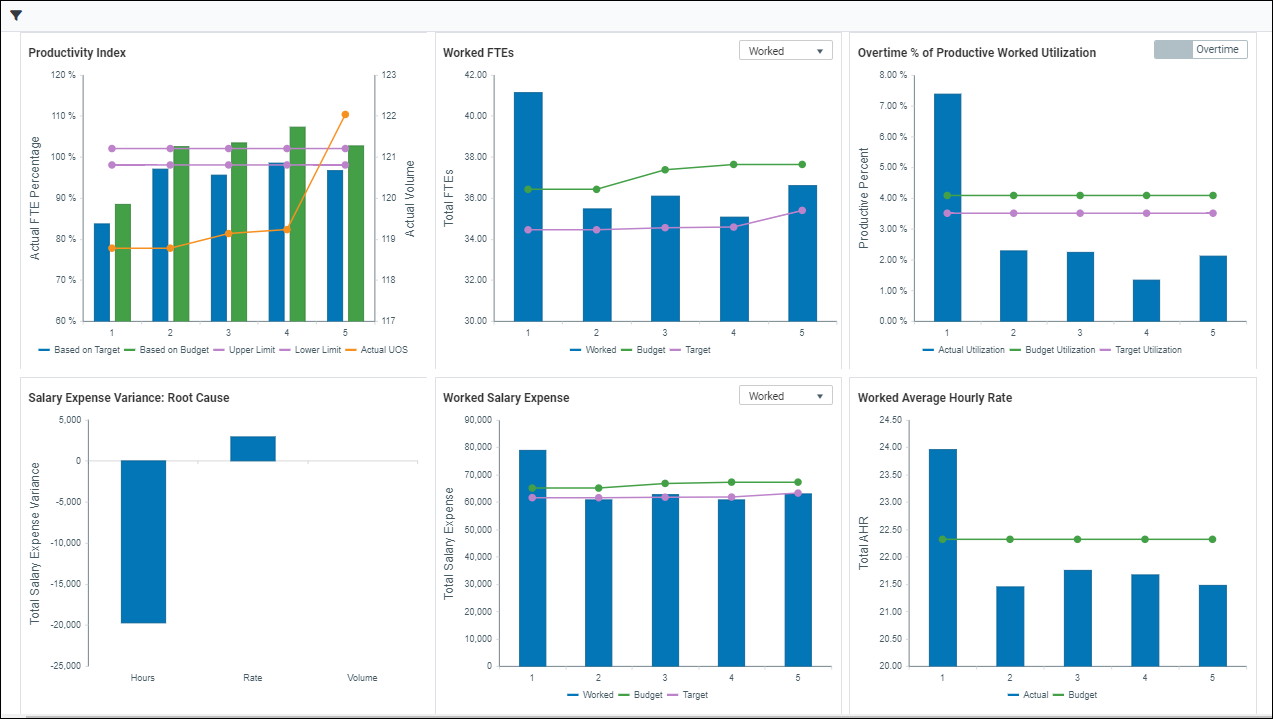Open the Worked dropdown in Worked FTEs
This screenshot has height=719, width=1273.
pyautogui.click(x=784, y=51)
